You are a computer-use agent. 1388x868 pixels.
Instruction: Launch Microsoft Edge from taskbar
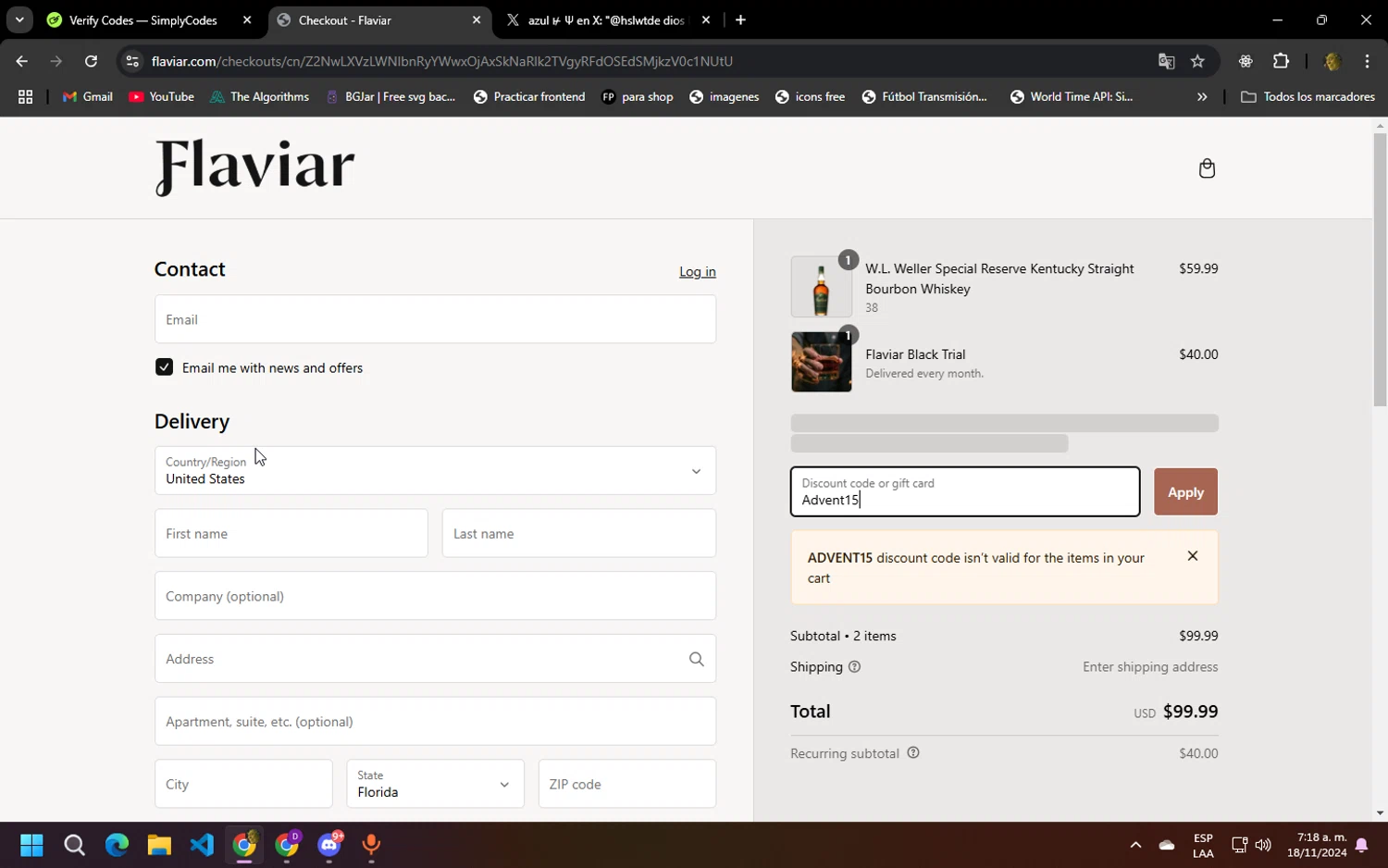point(117,845)
